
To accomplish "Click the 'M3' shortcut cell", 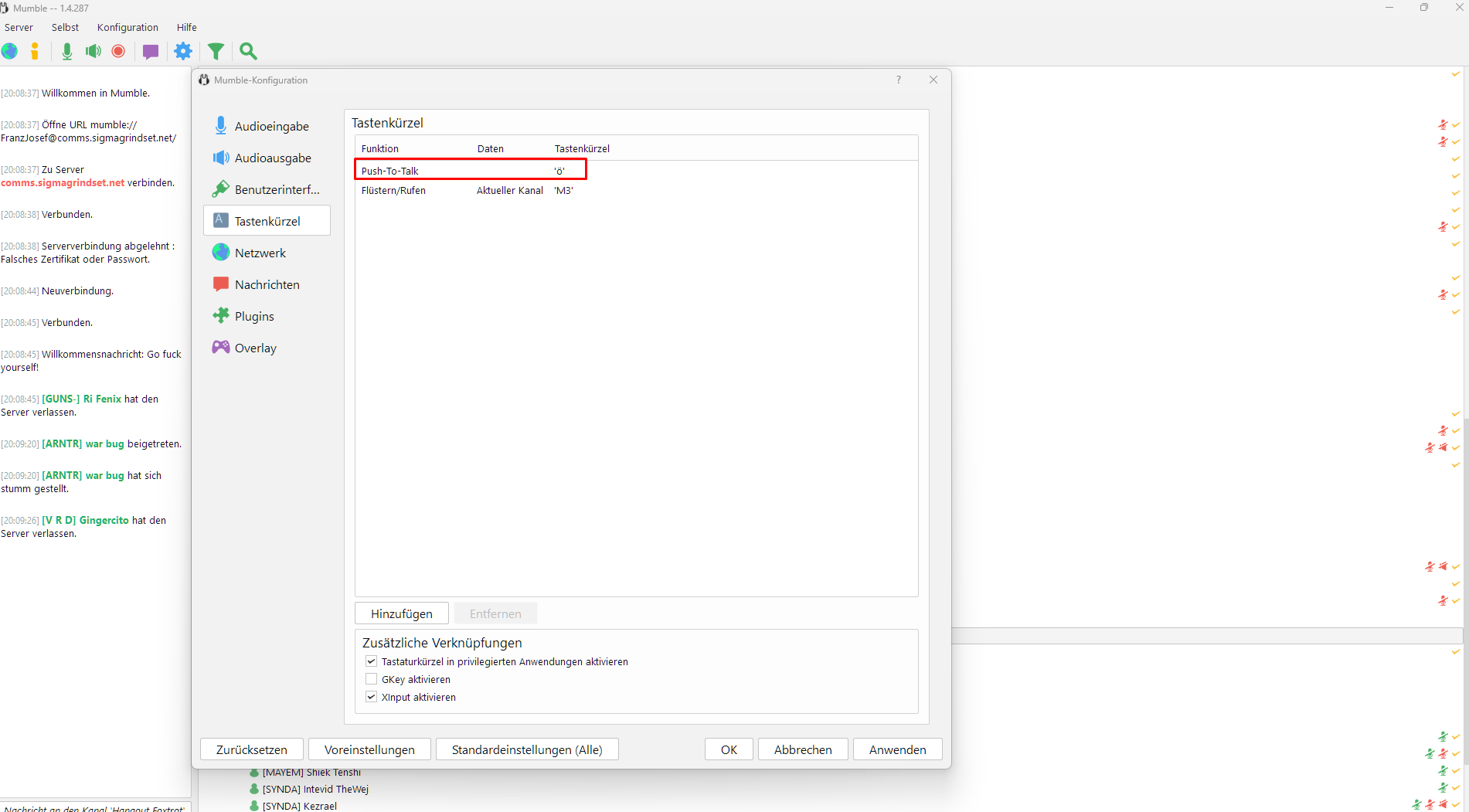I will [x=563, y=190].
